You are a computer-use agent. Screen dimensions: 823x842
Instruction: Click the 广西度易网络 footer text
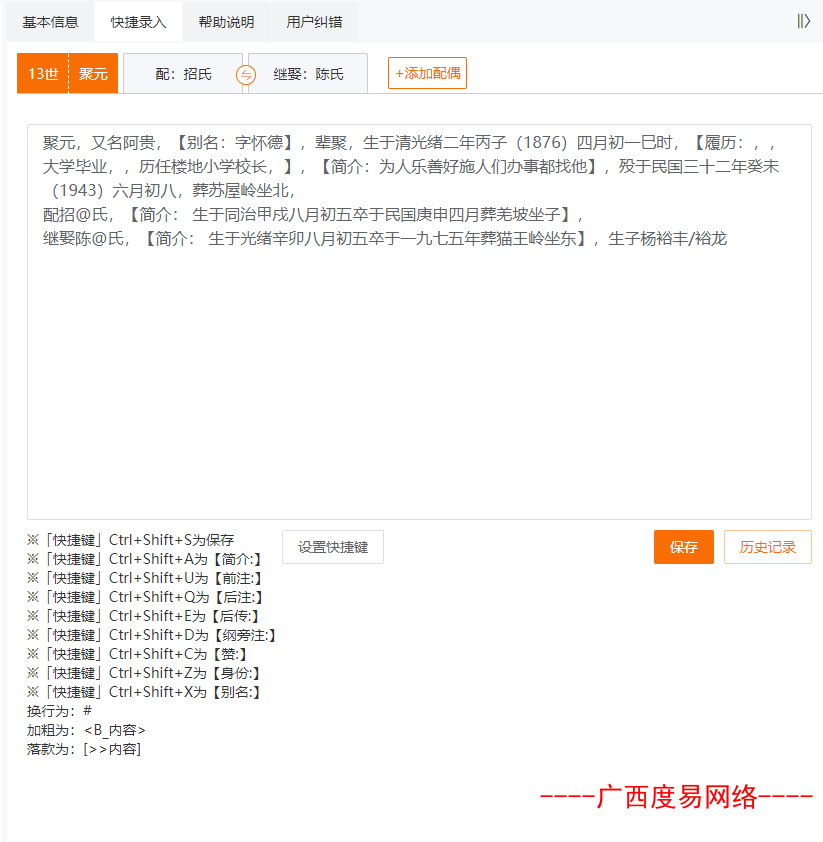676,797
